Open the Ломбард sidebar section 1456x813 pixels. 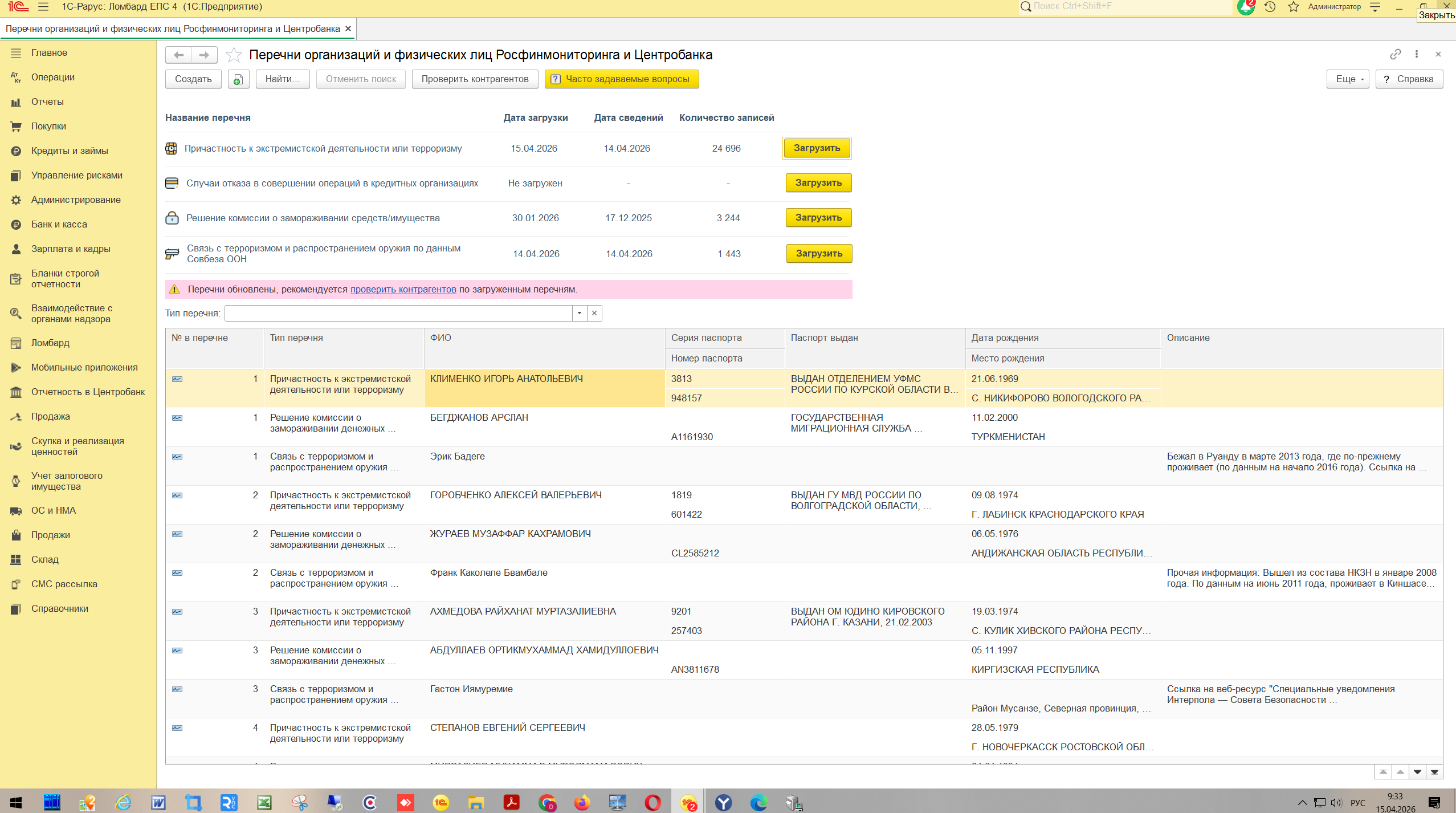[x=50, y=343]
